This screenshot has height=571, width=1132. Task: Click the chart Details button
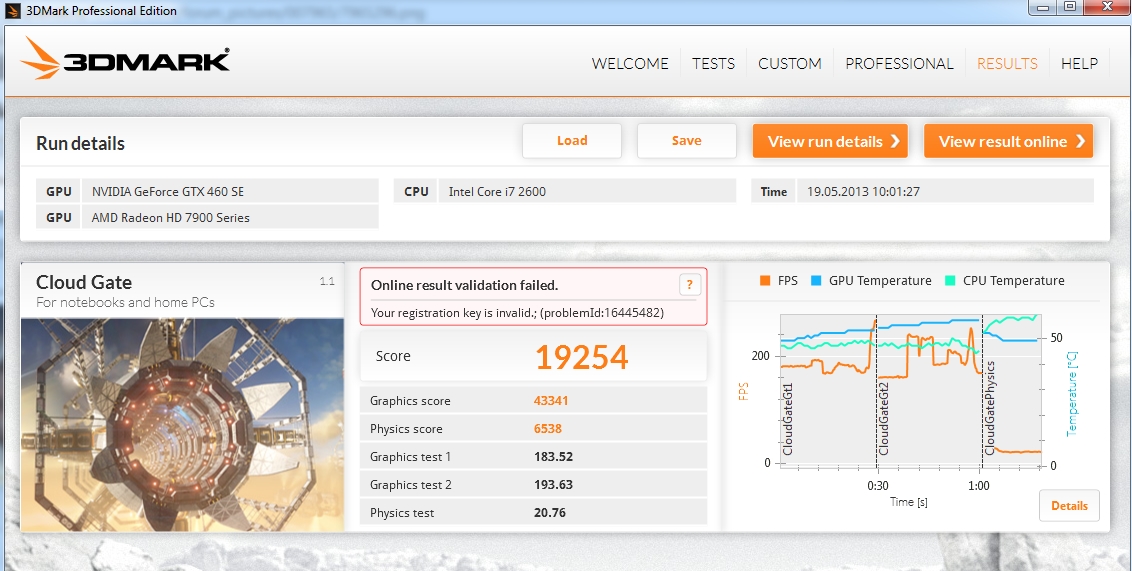pos(1069,505)
